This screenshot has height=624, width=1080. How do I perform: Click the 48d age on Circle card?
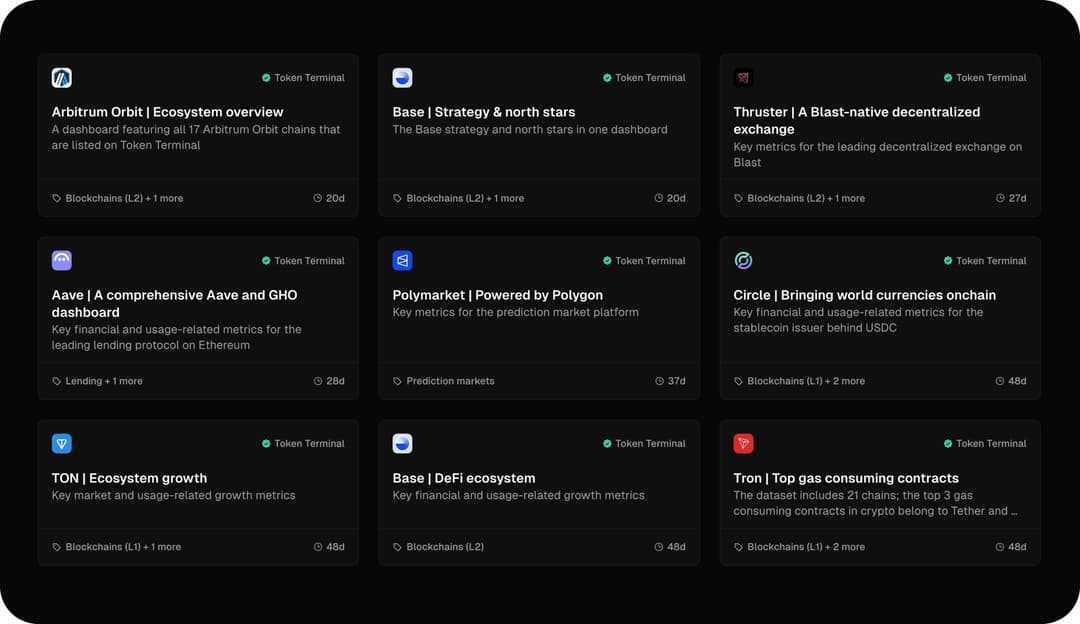[x=1017, y=381]
